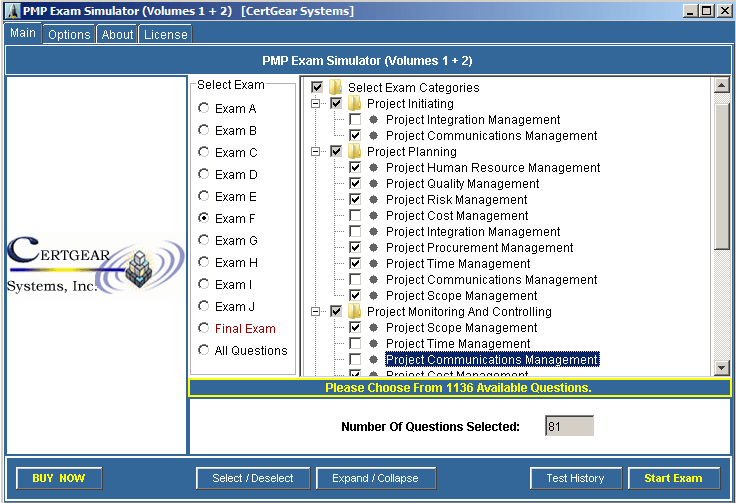Uncheck Project Scope Management under Project Planning
The width and height of the screenshot is (736, 503).
coord(355,295)
